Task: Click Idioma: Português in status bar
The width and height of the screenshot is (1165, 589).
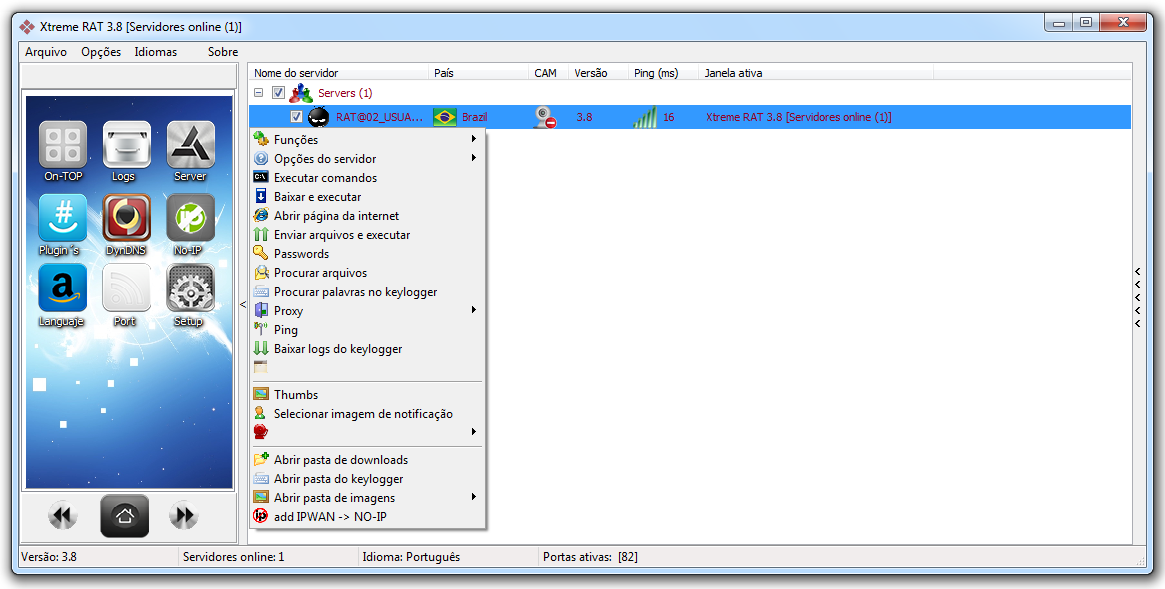Action: (x=411, y=556)
